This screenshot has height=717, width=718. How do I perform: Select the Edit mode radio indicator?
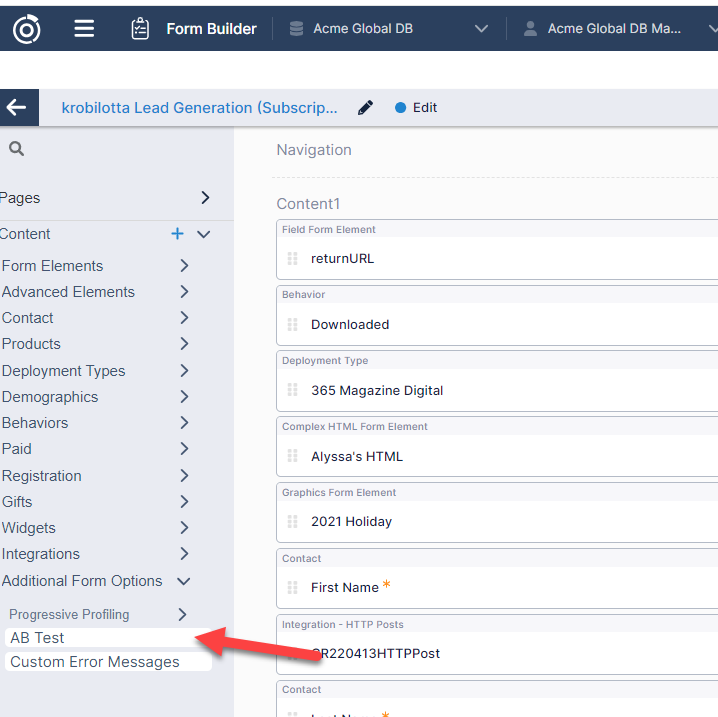click(401, 108)
